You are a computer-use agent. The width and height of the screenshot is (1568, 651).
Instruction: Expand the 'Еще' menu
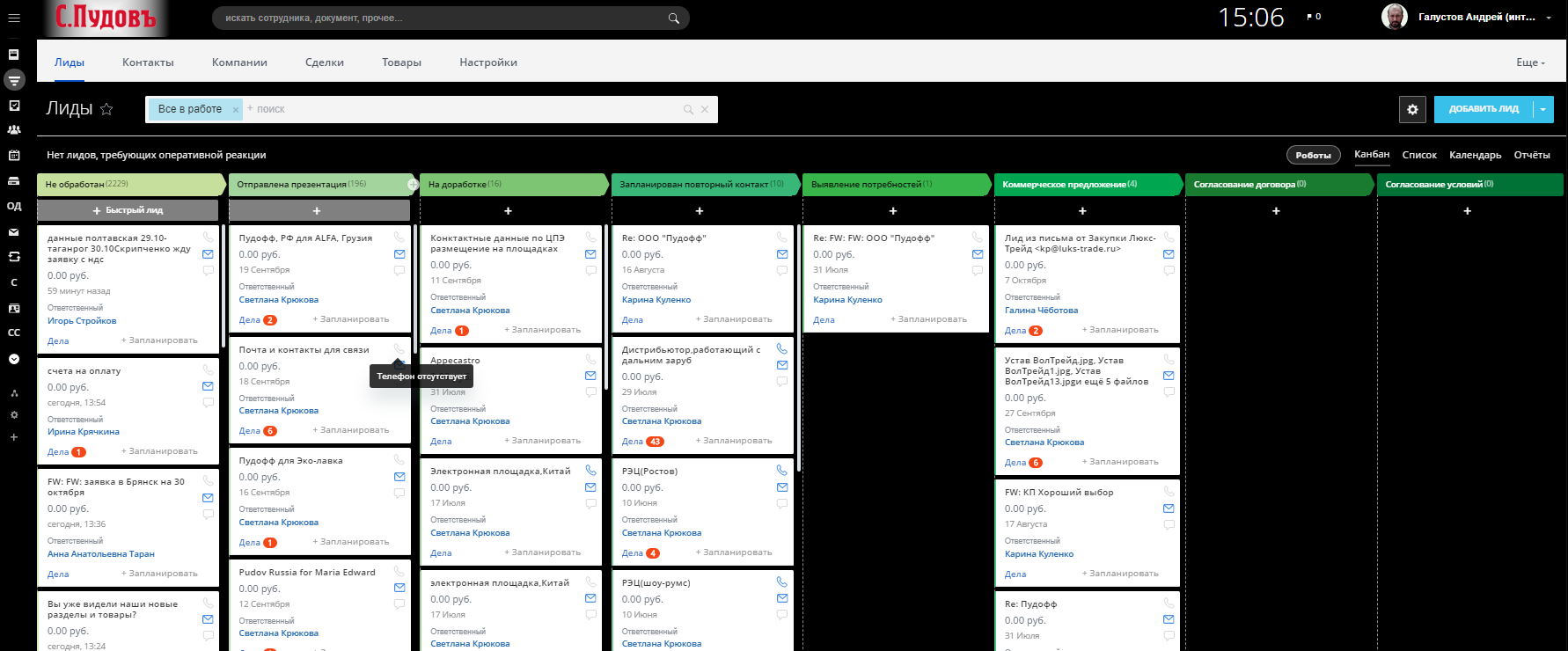point(1530,62)
